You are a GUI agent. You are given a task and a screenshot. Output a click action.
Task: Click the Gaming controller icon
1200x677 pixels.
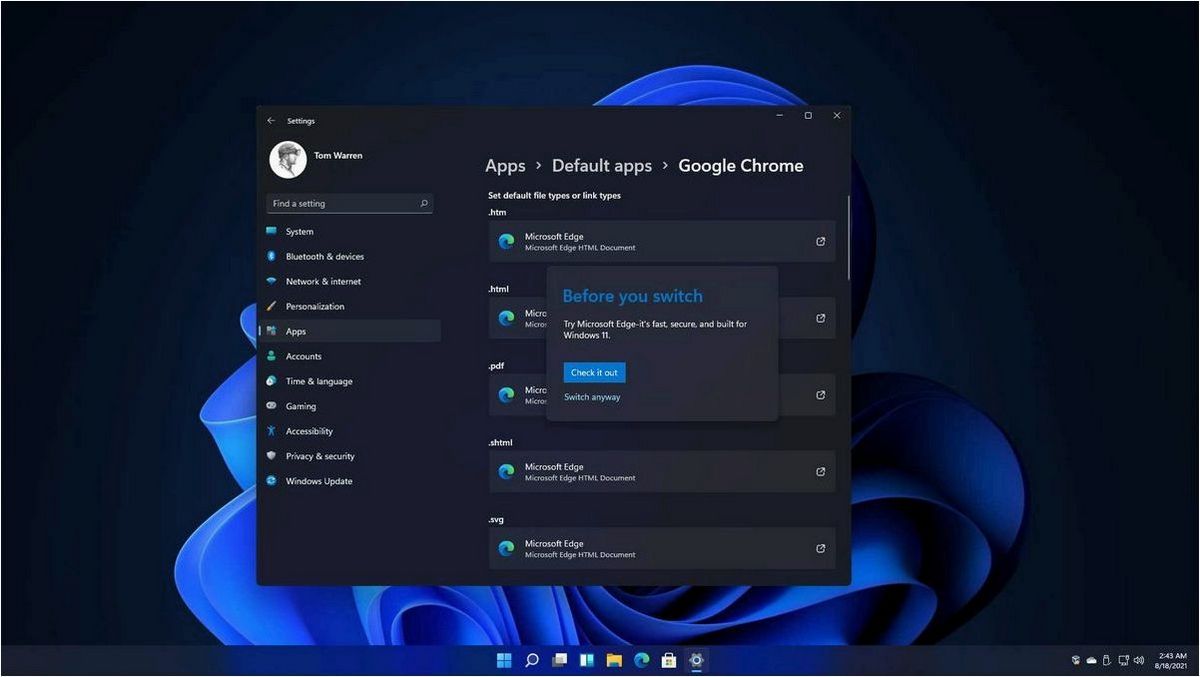(271, 406)
